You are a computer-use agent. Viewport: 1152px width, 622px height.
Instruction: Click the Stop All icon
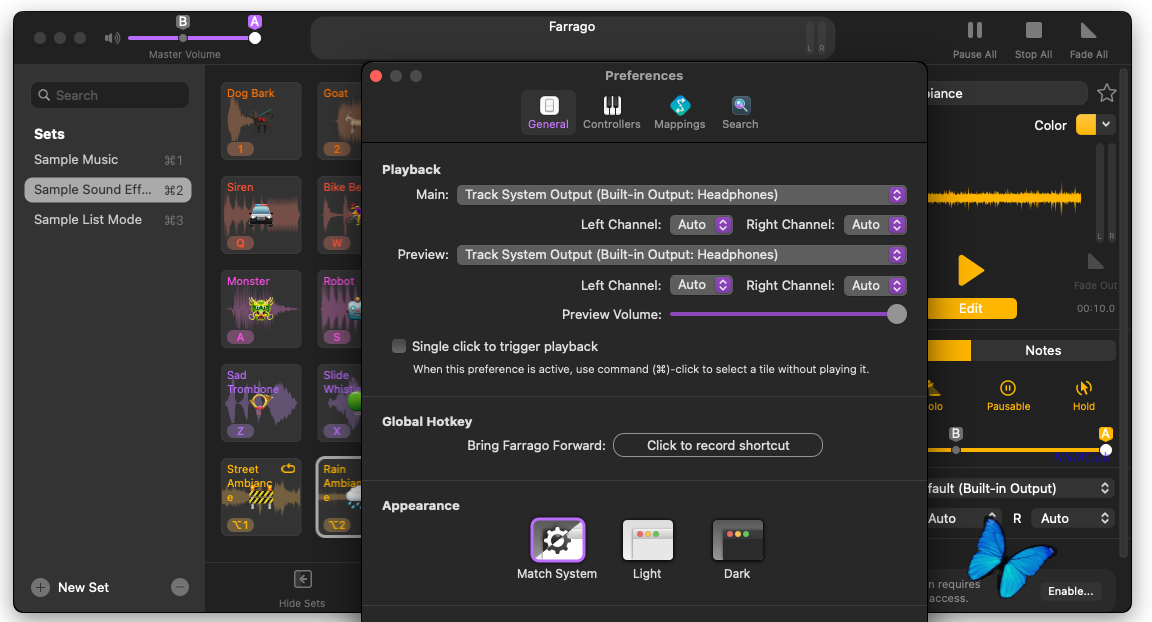pyautogui.click(x=1034, y=30)
